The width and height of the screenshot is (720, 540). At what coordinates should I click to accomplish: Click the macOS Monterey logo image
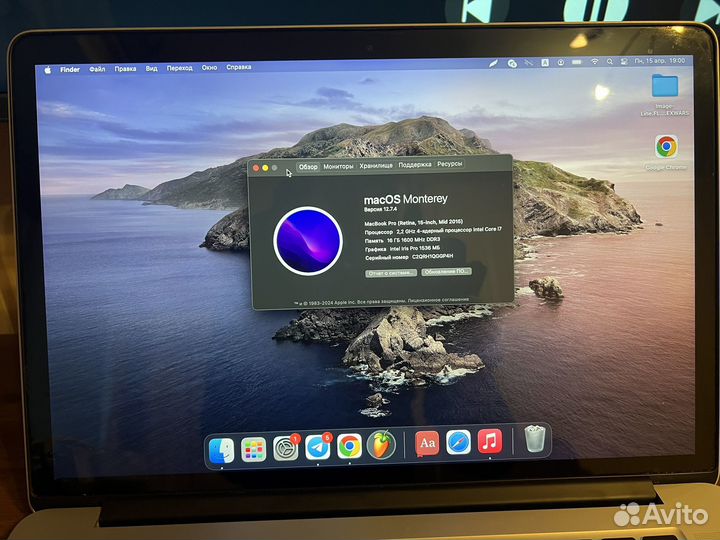coord(308,241)
